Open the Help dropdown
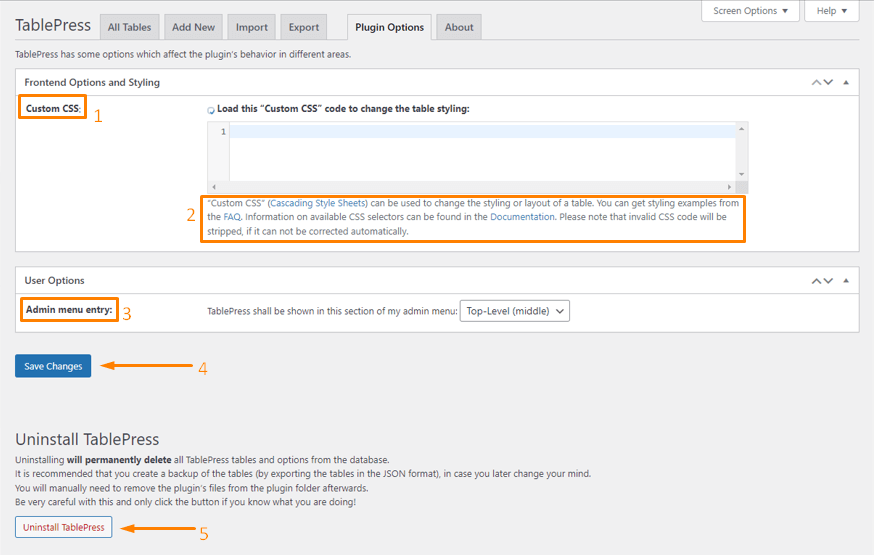This screenshot has height=555, width=874. [832, 11]
